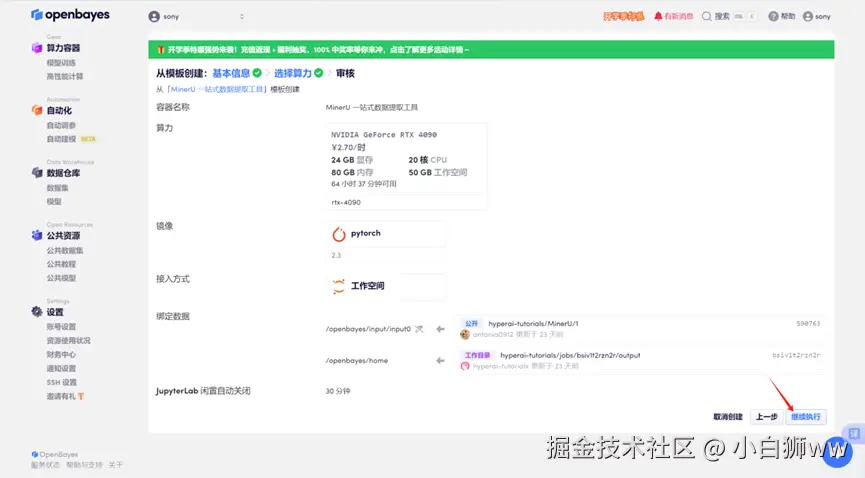Click hyperai-tutorials avatar icon

[x=465, y=367]
